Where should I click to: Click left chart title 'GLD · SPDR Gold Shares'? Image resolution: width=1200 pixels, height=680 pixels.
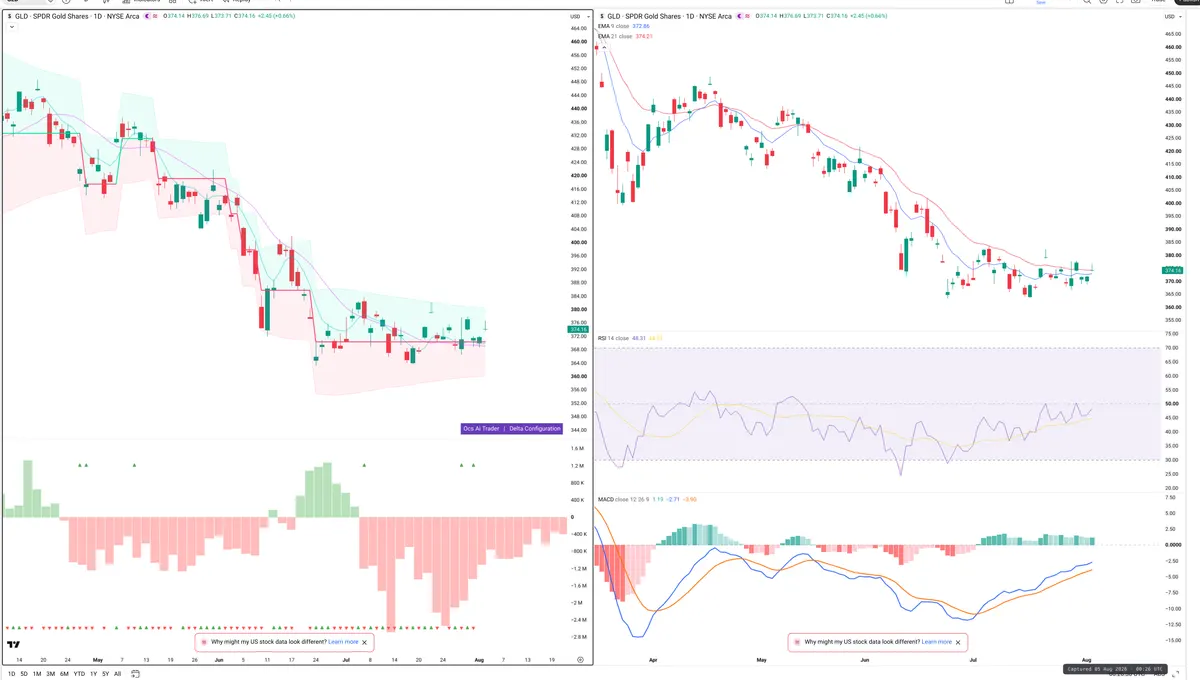[51, 17]
